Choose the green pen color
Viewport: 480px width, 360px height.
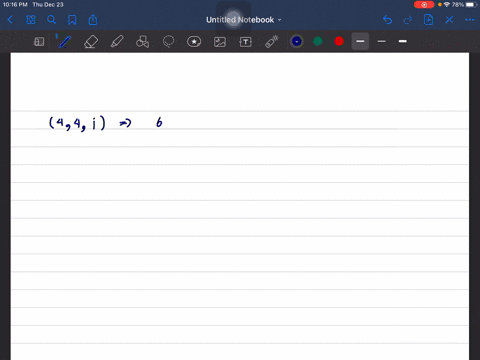click(x=318, y=41)
